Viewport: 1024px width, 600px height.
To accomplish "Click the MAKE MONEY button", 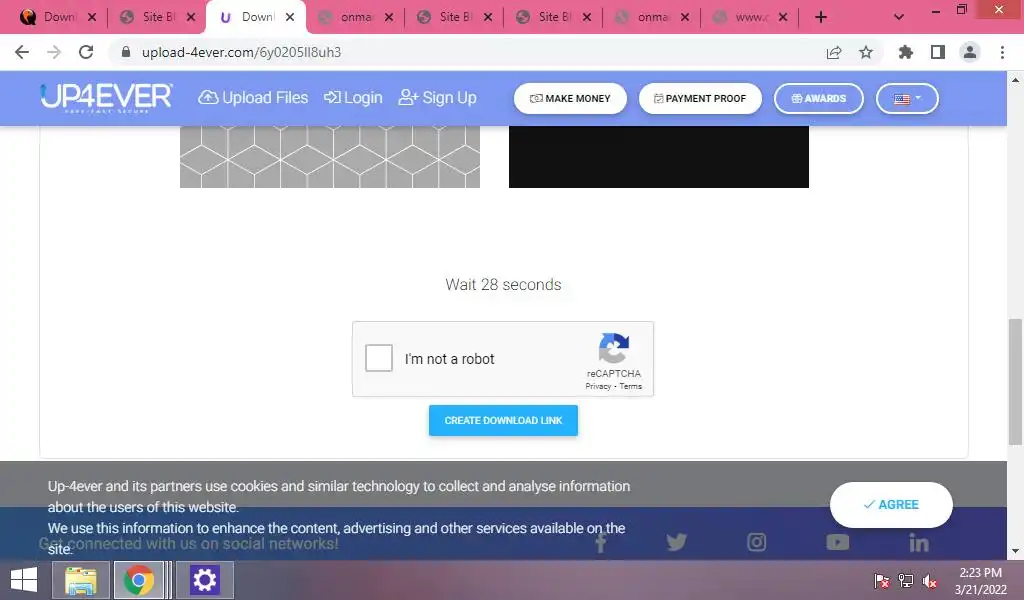I will [x=570, y=99].
